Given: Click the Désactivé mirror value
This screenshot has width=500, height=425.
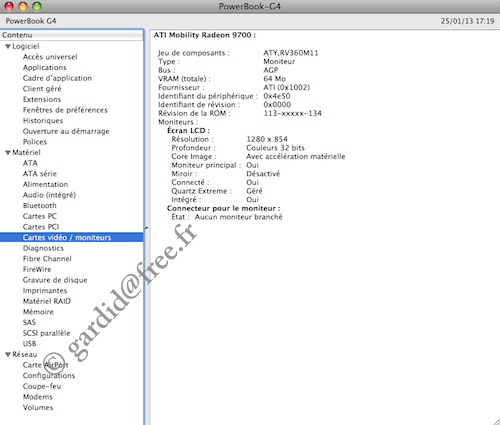Looking at the screenshot, I should point(263,174).
